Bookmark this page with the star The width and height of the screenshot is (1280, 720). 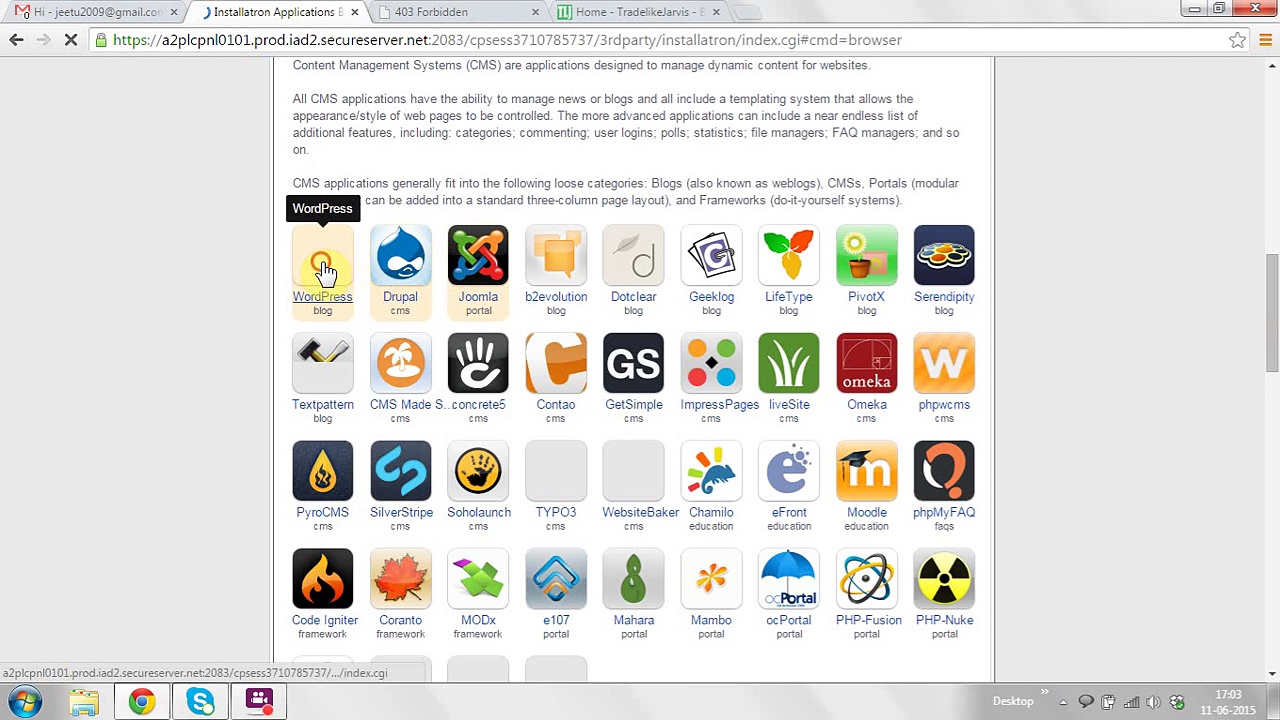coord(1238,40)
